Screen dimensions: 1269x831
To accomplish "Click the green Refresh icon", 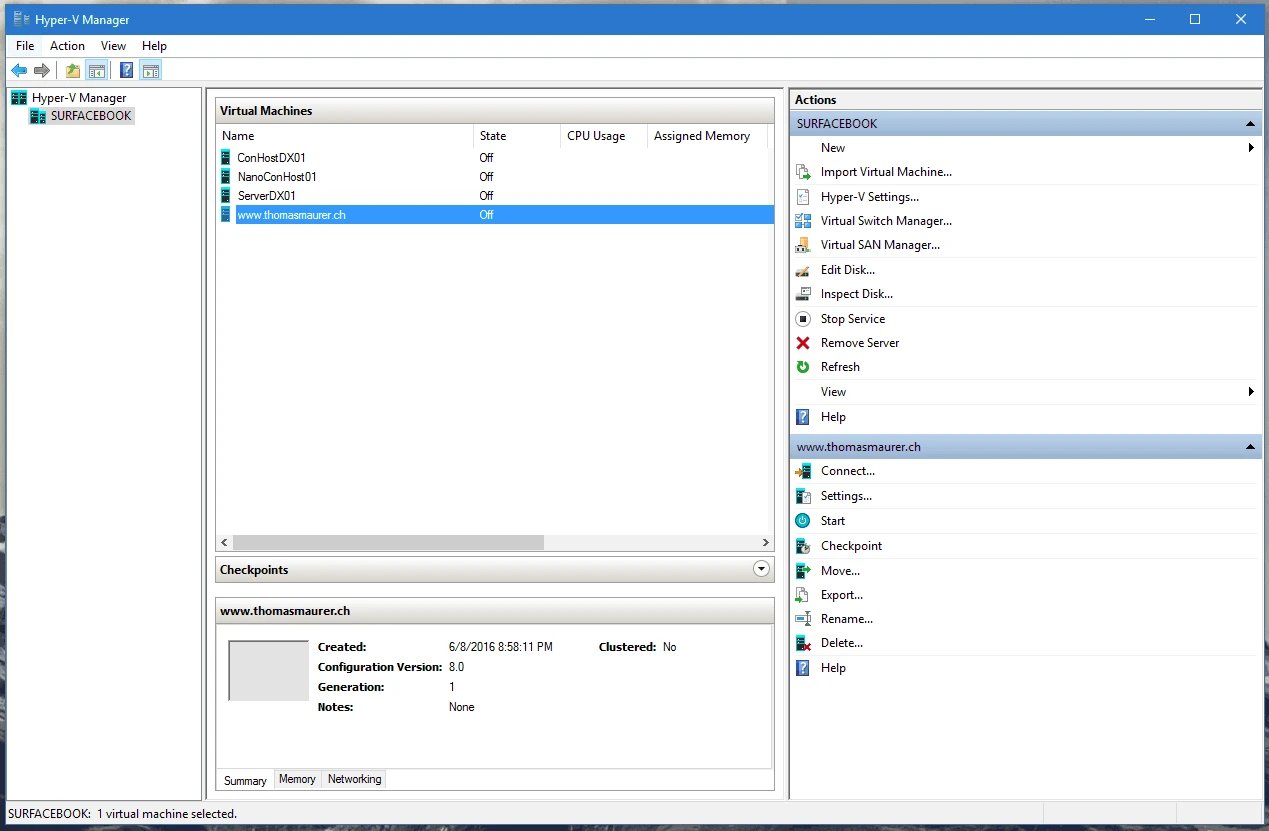I will tap(803, 367).
